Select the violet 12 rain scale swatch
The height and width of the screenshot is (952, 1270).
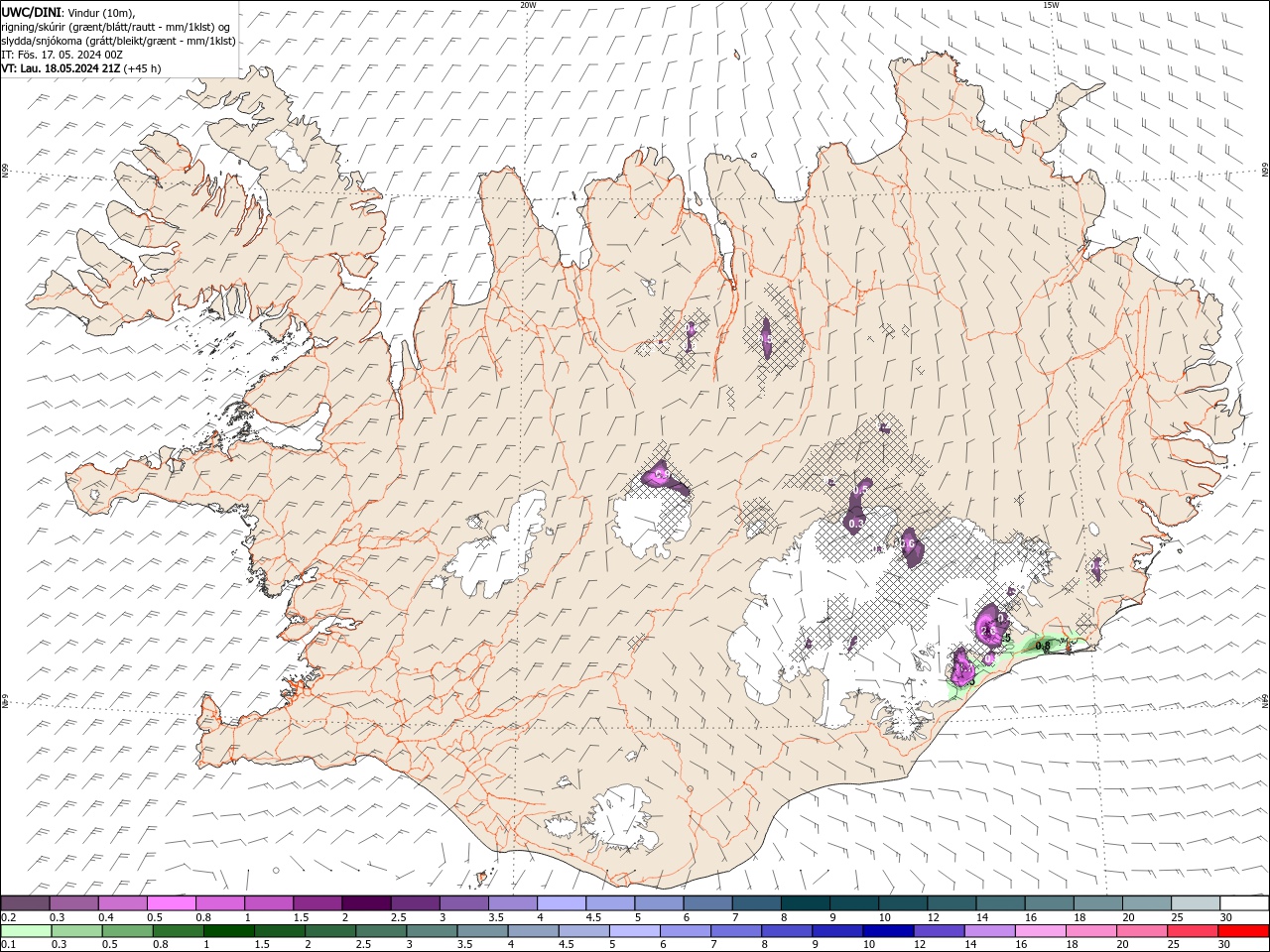point(939,931)
